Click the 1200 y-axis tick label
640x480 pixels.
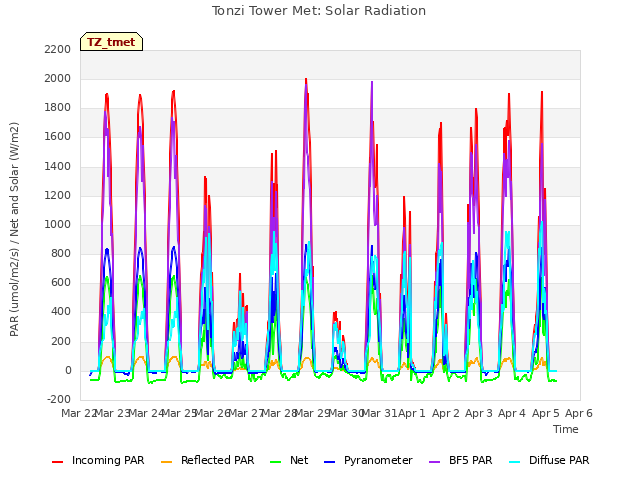(58, 196)
